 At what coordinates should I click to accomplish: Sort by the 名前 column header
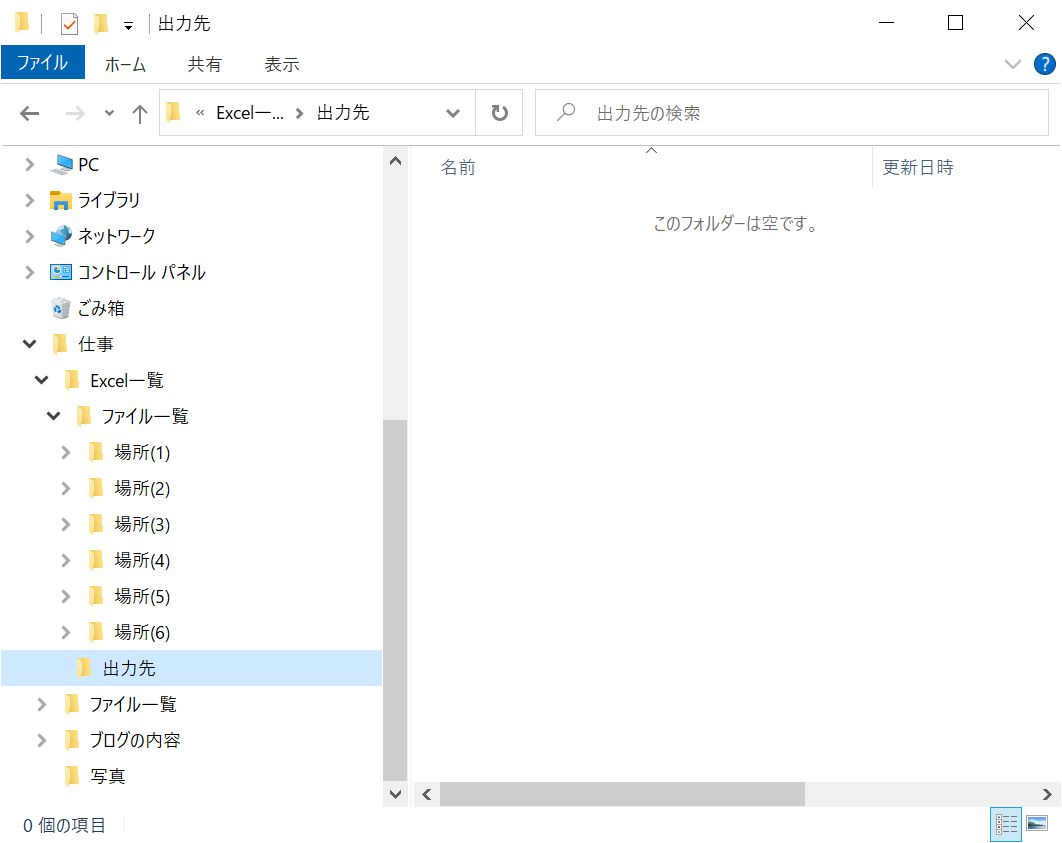pyautogui.click(x=458, y=167)
